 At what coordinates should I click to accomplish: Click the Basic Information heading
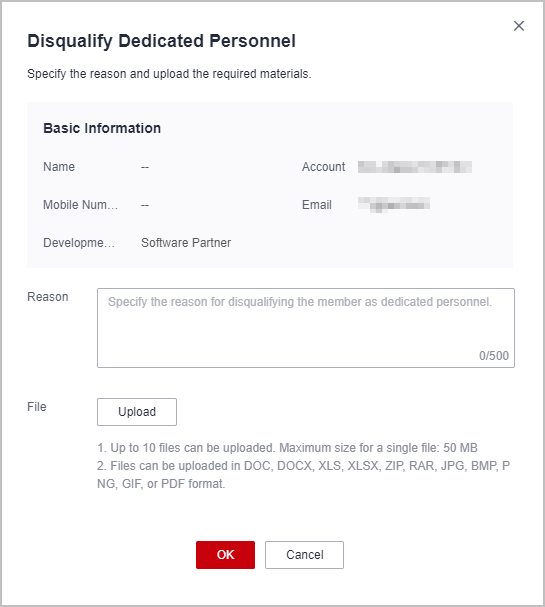(102, 128)
